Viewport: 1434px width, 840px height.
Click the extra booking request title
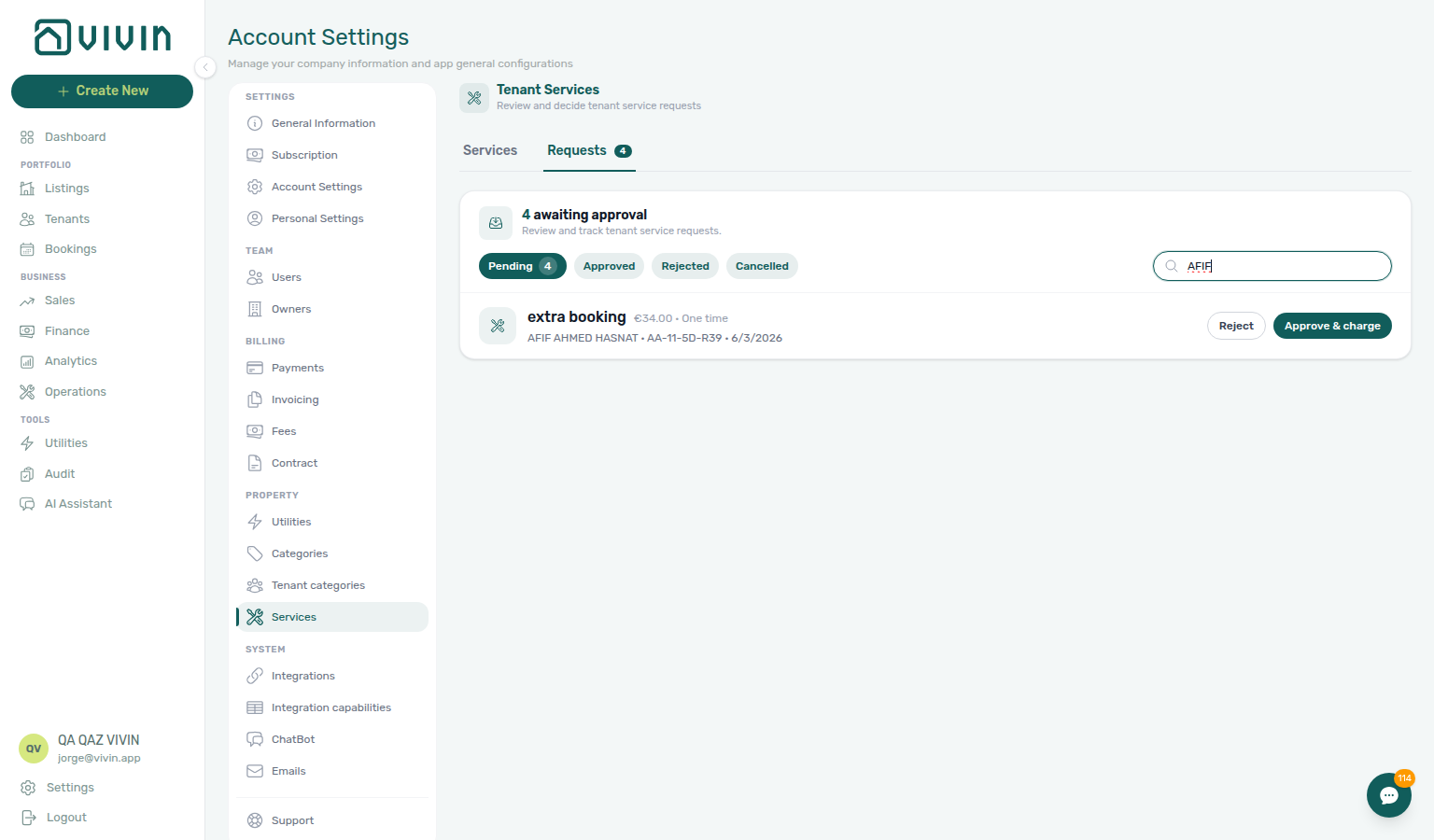[576, 317]
